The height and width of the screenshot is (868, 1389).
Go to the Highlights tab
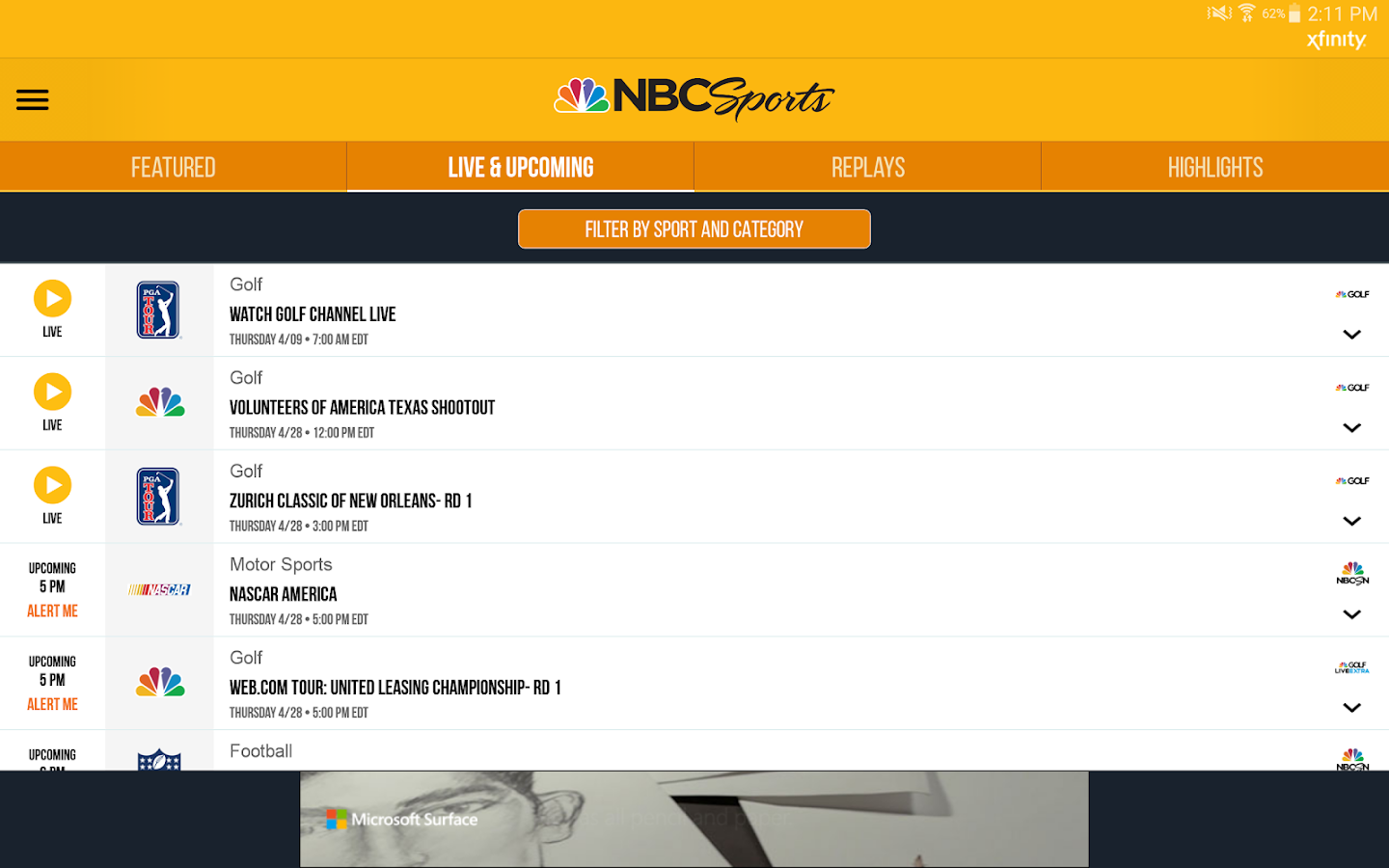coord(1215,167)
